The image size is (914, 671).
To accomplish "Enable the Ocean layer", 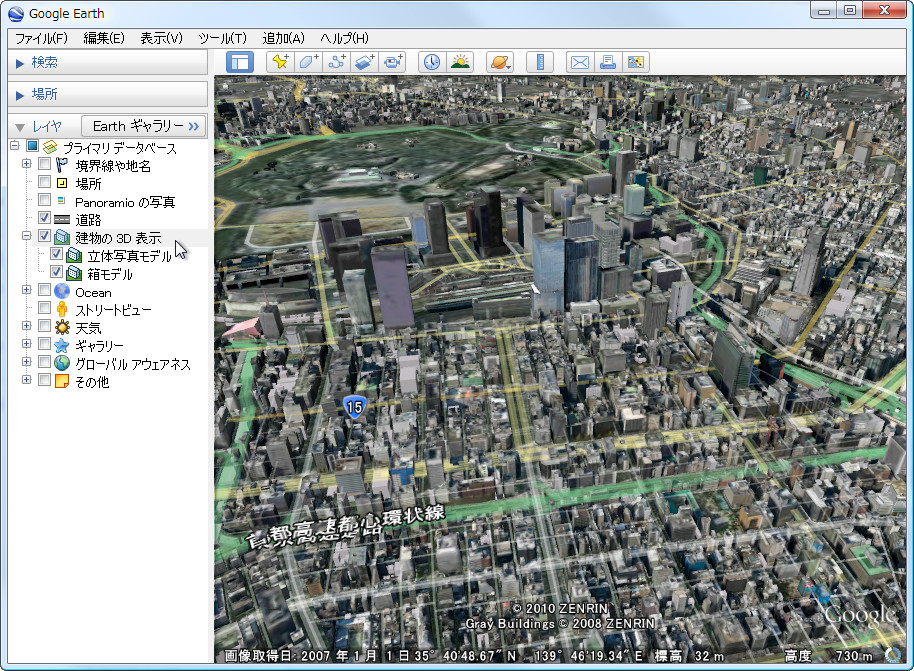I will pos(43,291).
